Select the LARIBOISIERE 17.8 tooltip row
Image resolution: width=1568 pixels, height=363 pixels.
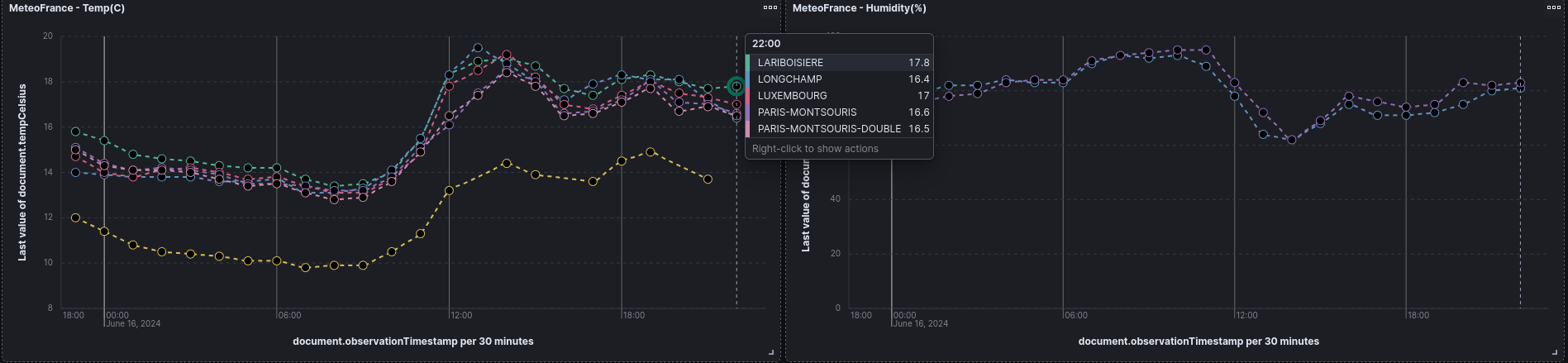pyautogui.click(x=839, y=62)
